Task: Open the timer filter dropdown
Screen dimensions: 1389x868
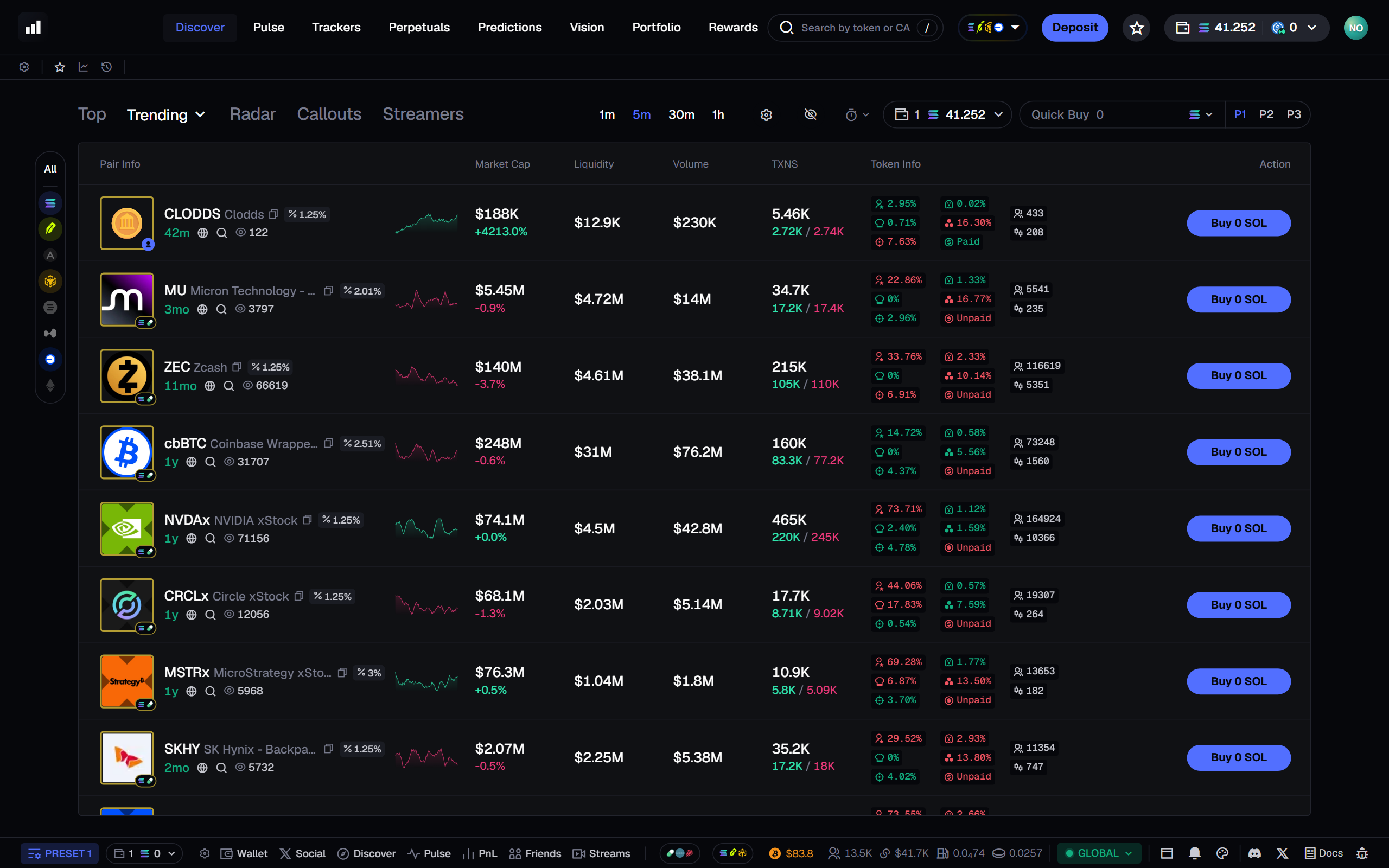Action: [857, 115]
